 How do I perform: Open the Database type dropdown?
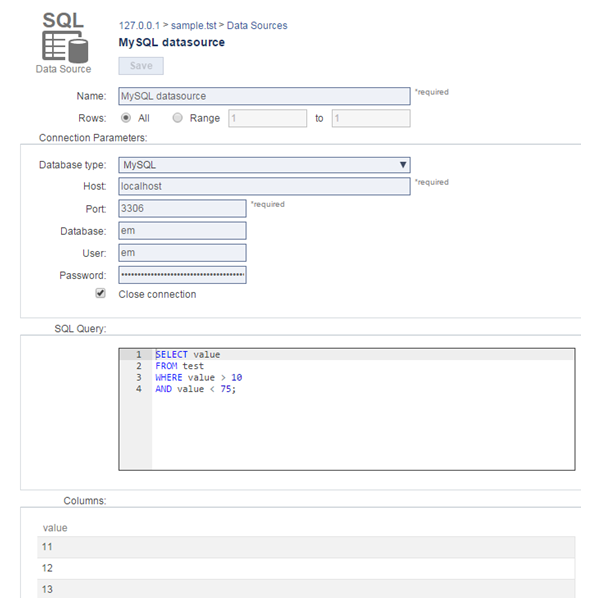pyautogui.click(x=264, y=165)
